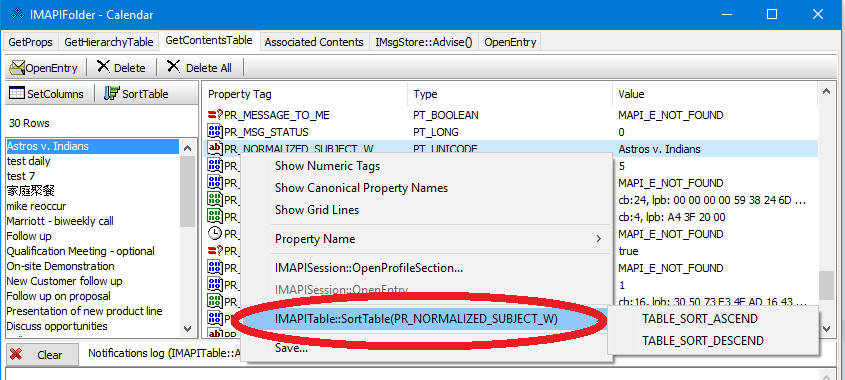Click the Value column header
This screenshot has width=845, height=380.
coord(715,94)
